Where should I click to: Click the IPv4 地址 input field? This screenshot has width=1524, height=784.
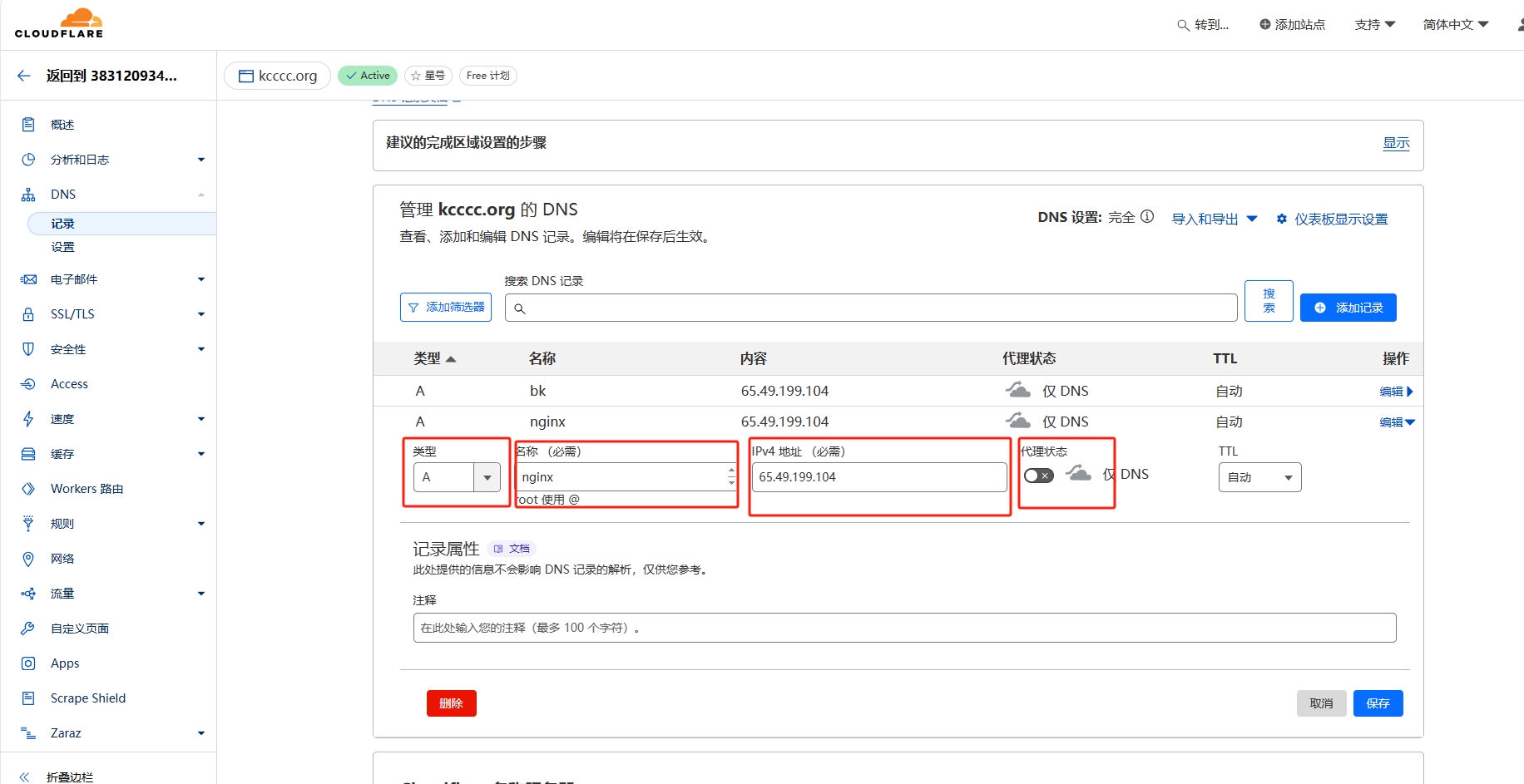(879, 477)
